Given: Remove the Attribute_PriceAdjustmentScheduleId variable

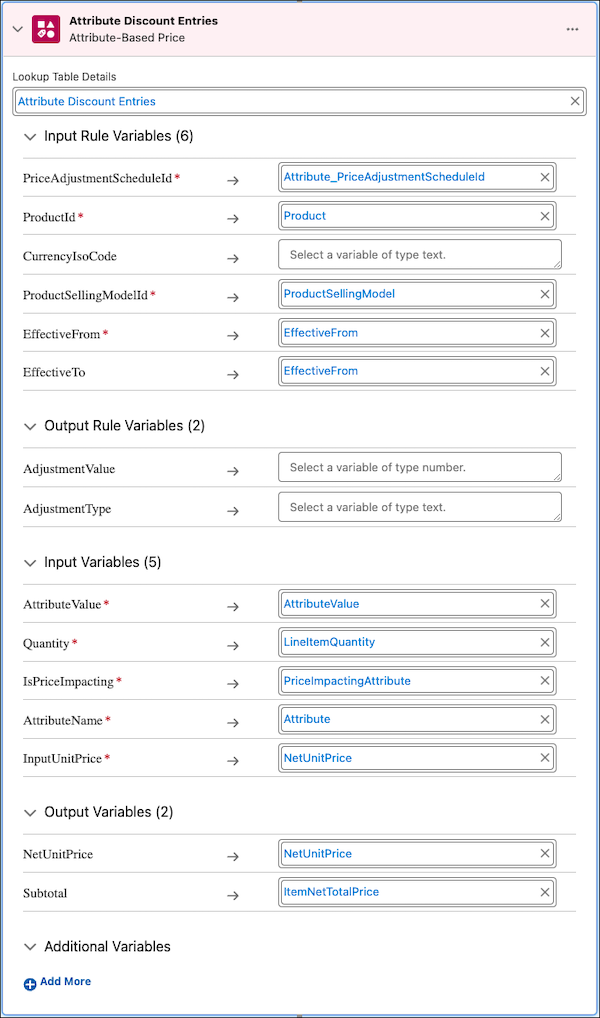Looking at the screenshot, I should click(545, 178).
